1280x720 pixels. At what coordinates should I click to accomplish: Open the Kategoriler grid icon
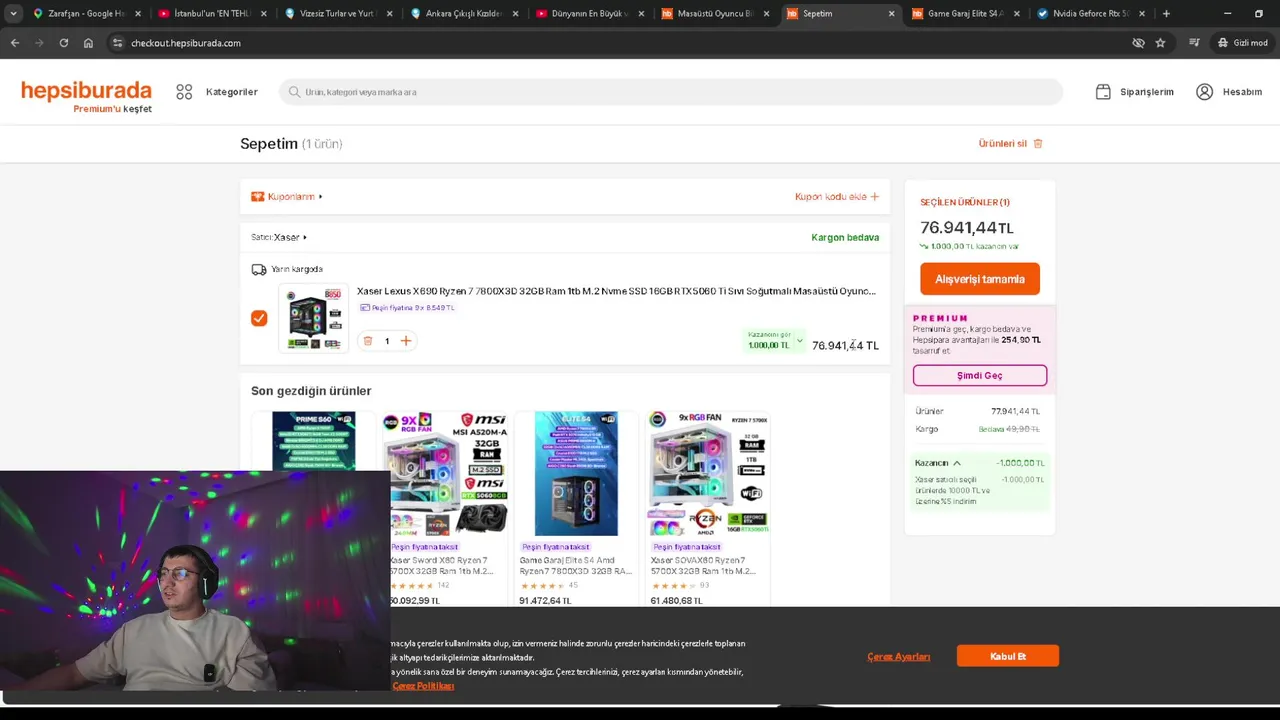[x=184, y=92]
